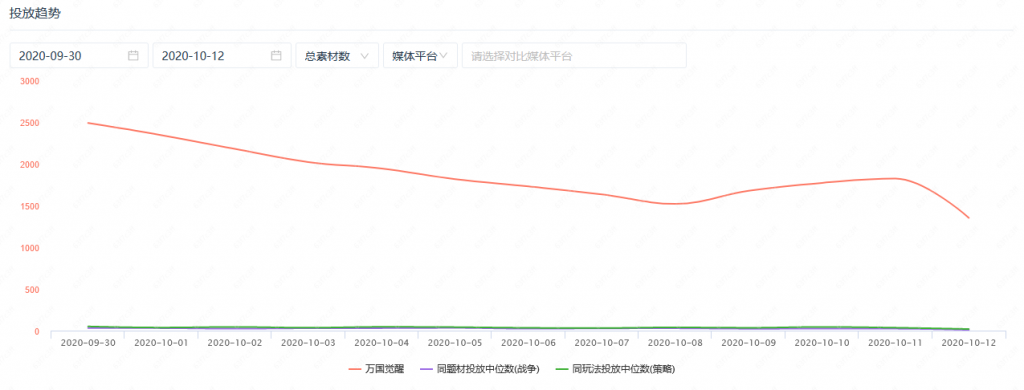Click x-axis label 2020-10-07
The image size is (1024, 390).
[601, 343]
